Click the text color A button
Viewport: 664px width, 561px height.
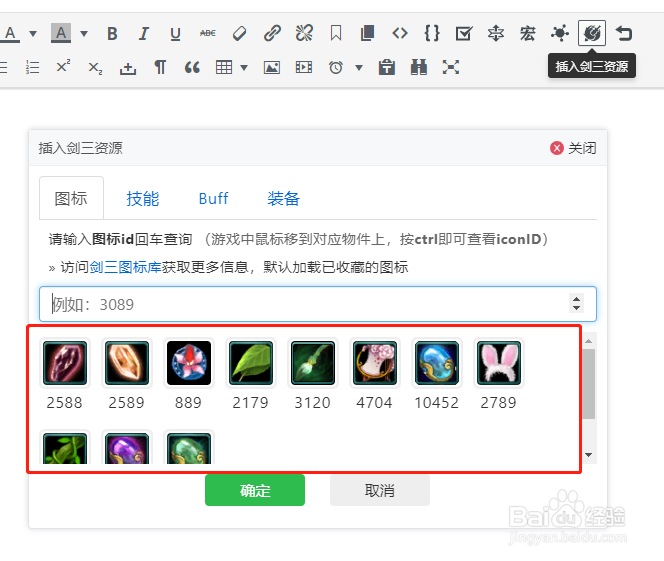10,33
